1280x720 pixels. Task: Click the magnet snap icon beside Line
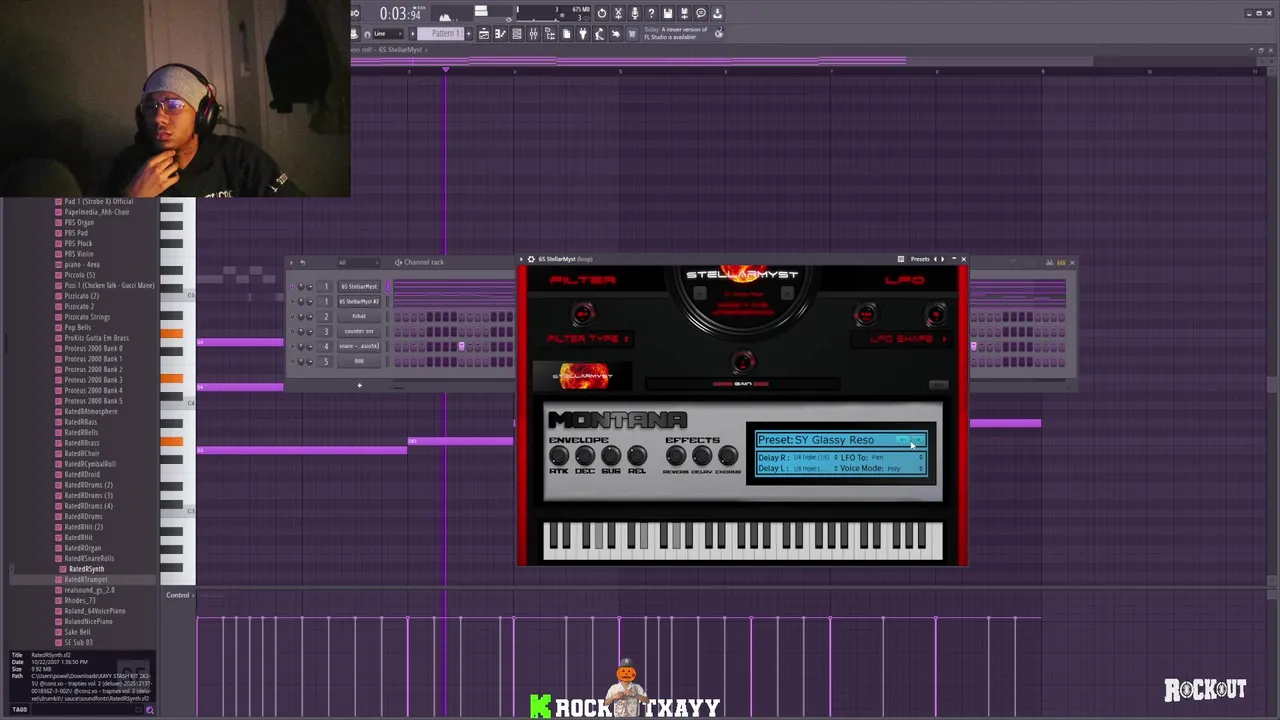coord(367,34)
